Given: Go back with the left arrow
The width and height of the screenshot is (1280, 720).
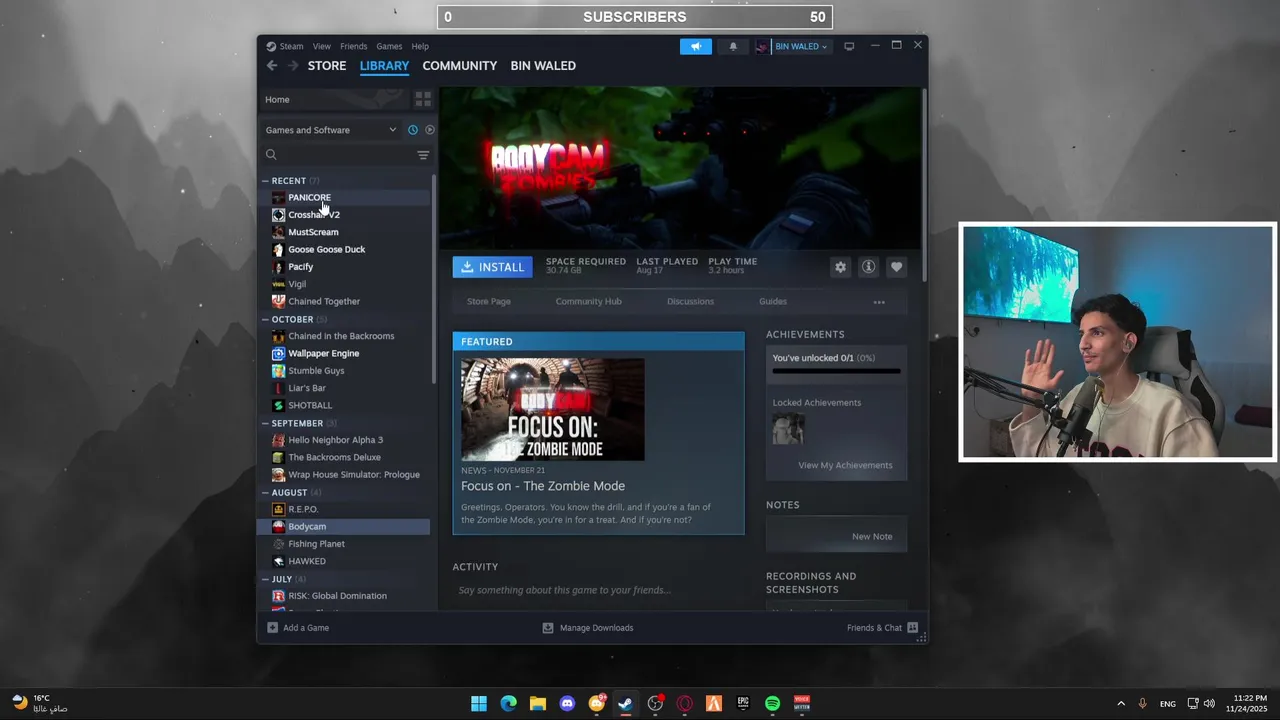Looking at the screenshot, I should (272, 65).
